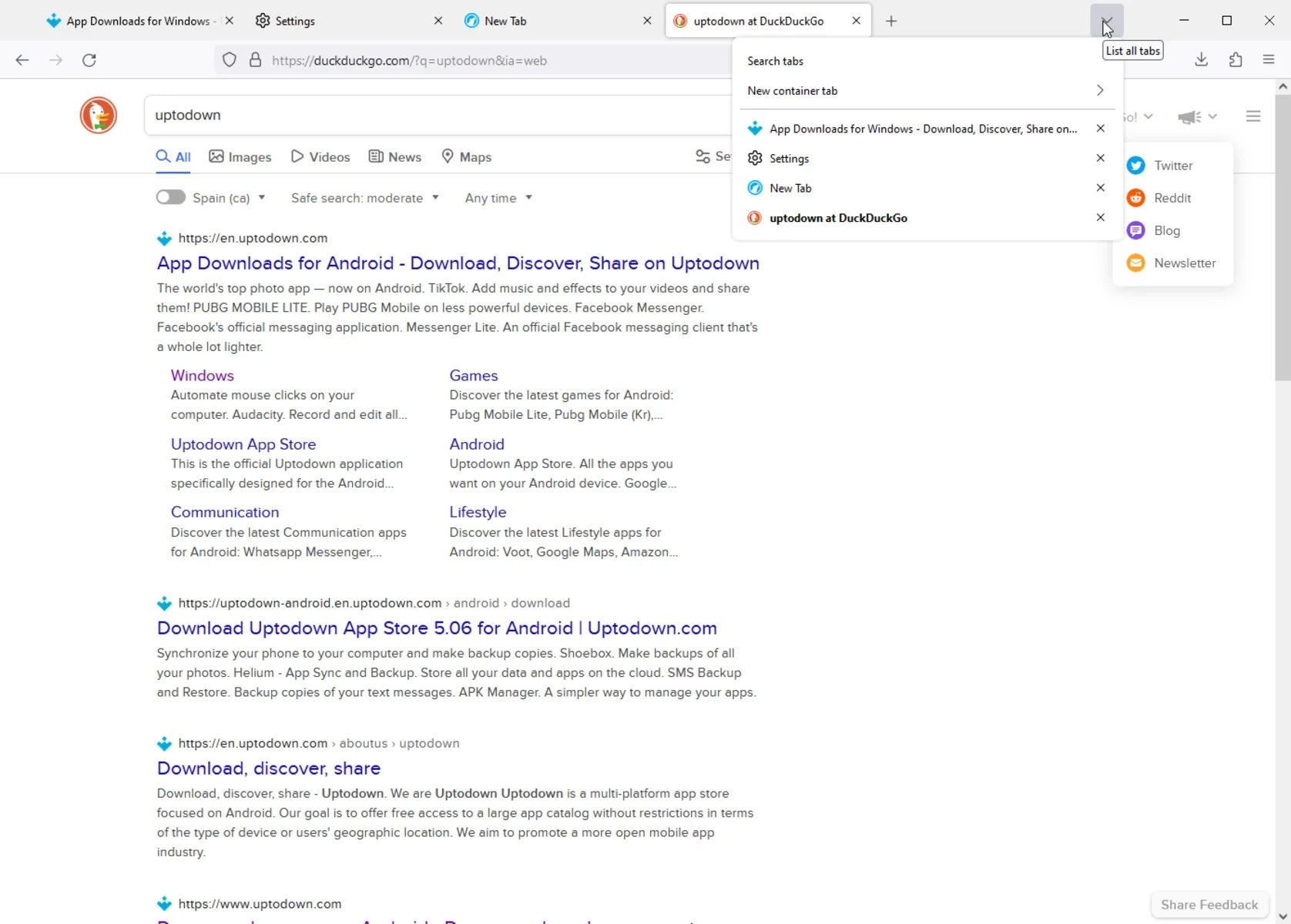This screenshot has height=924, width=1291.
Task: Open Download Uptodown App Store 5.06 result
Action: point(437,628)
